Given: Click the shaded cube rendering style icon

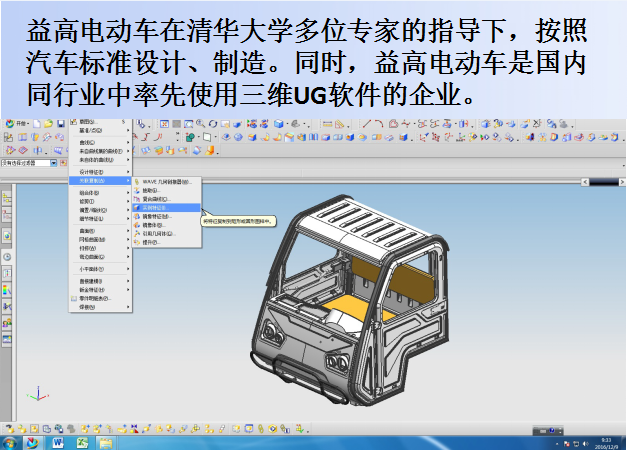Looking at the screenshot, I should point(279,124).
